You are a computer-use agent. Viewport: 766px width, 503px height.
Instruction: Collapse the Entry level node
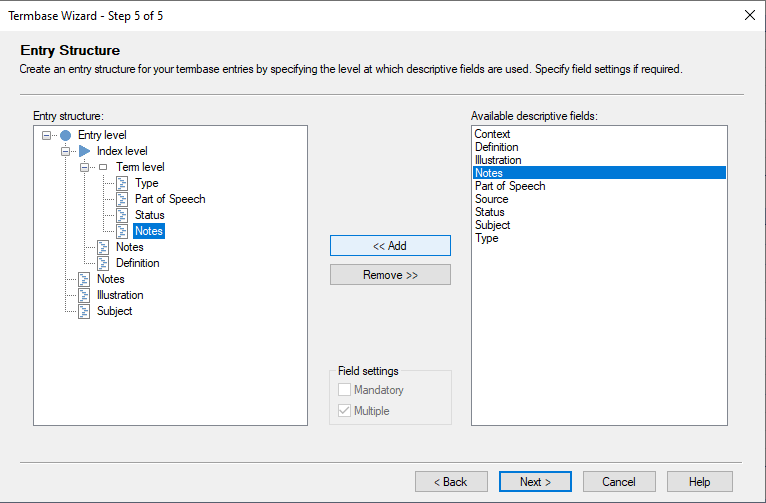[x=46, y=135]
